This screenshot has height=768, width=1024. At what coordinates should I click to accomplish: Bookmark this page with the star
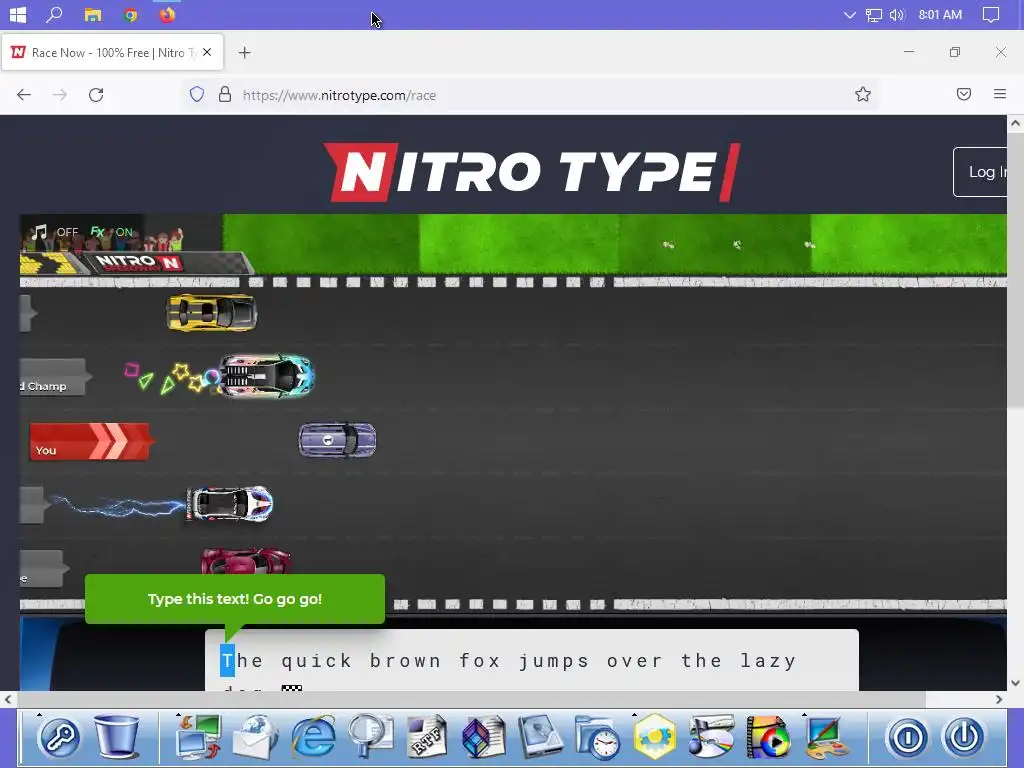coord(863,95)
